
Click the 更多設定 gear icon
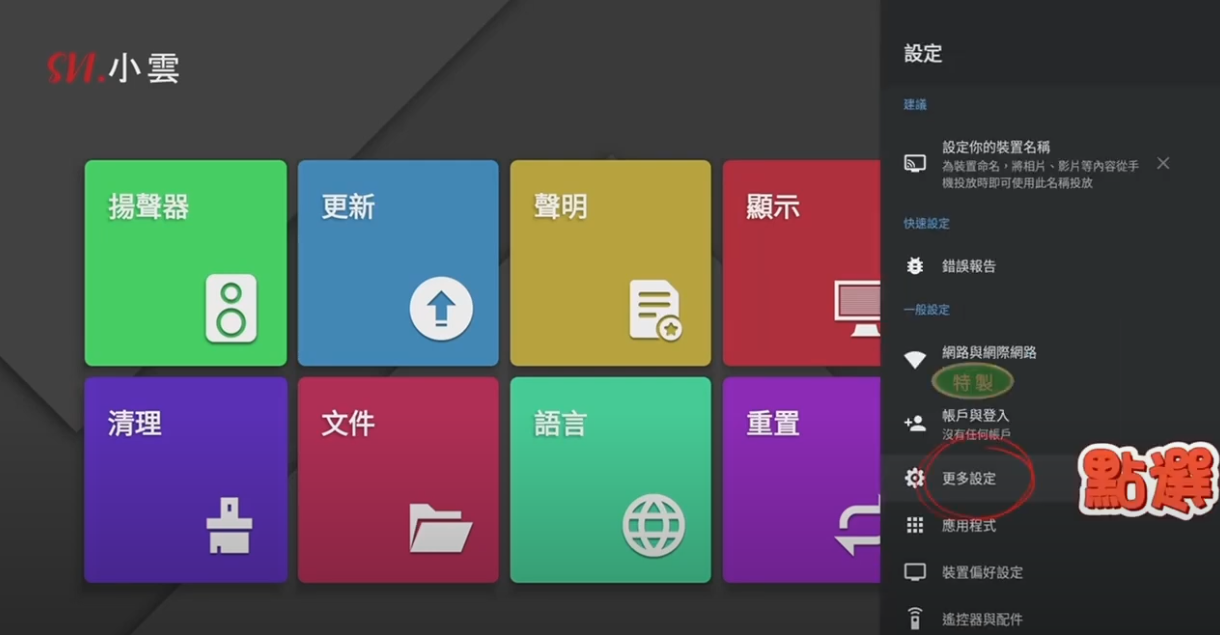[914, 479]
